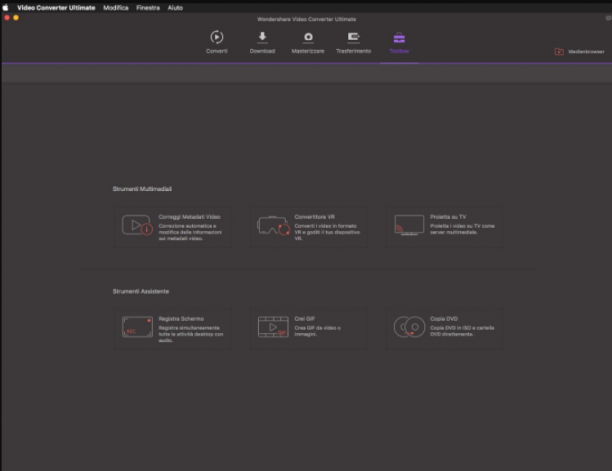Open the Copia DVD title

(444, 319)
